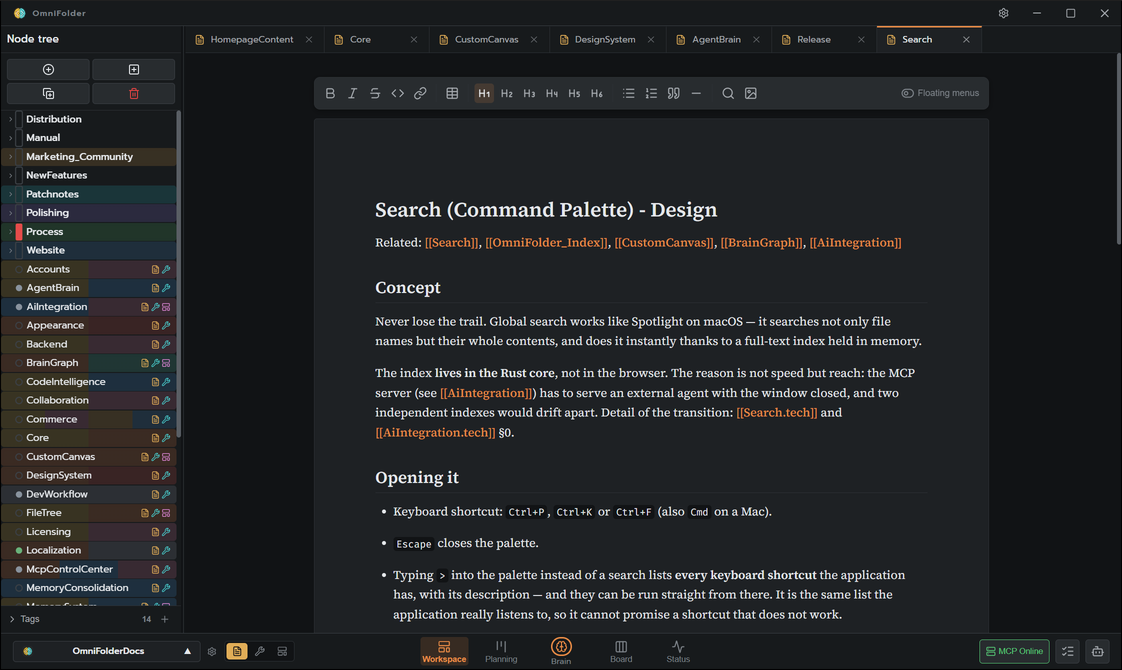Screen dimensions: 1122x670
Task: Apply strikethrough formatting in the toolbar
Action: point(375,93)
